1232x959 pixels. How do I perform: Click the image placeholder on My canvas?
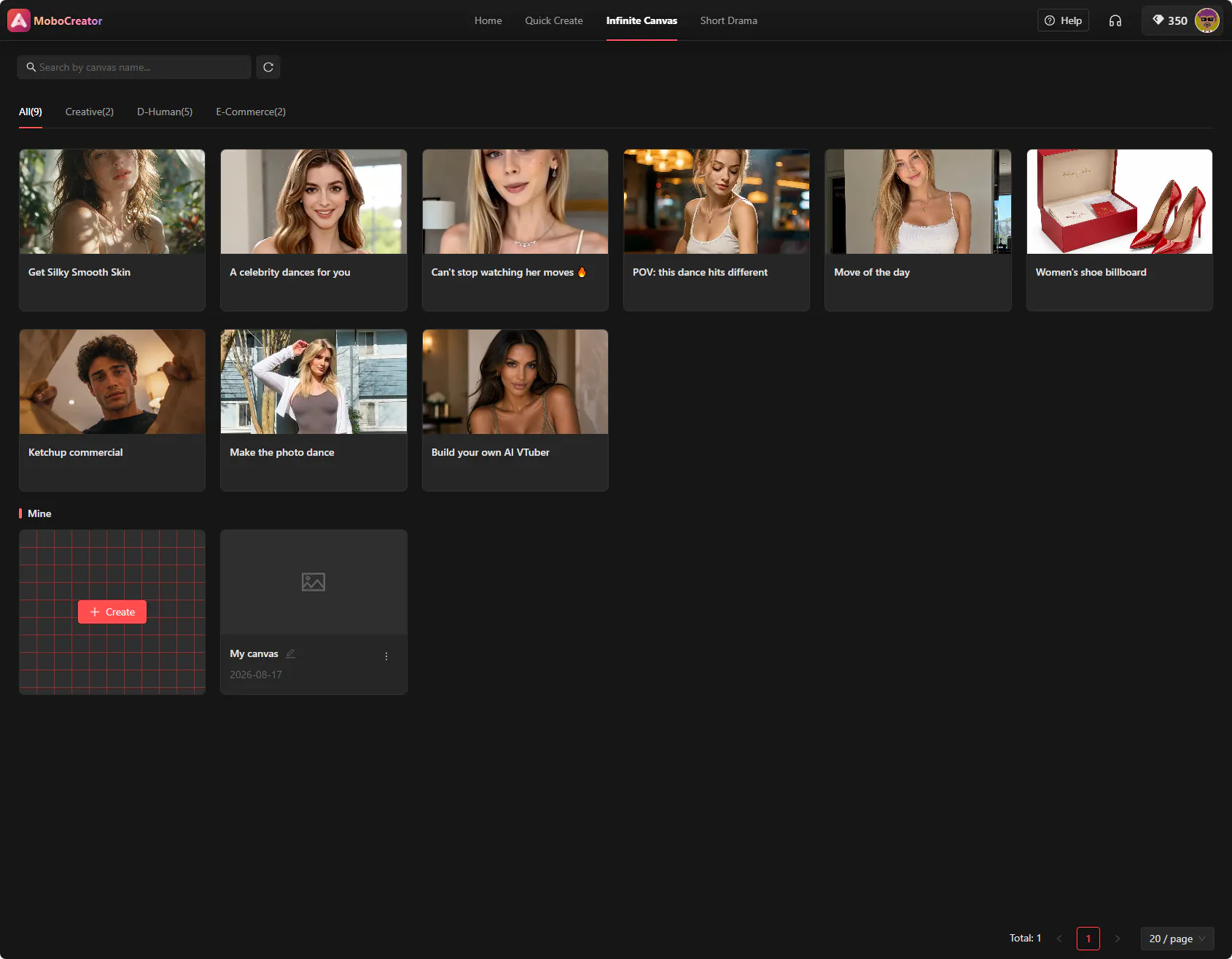coord(313,582)
